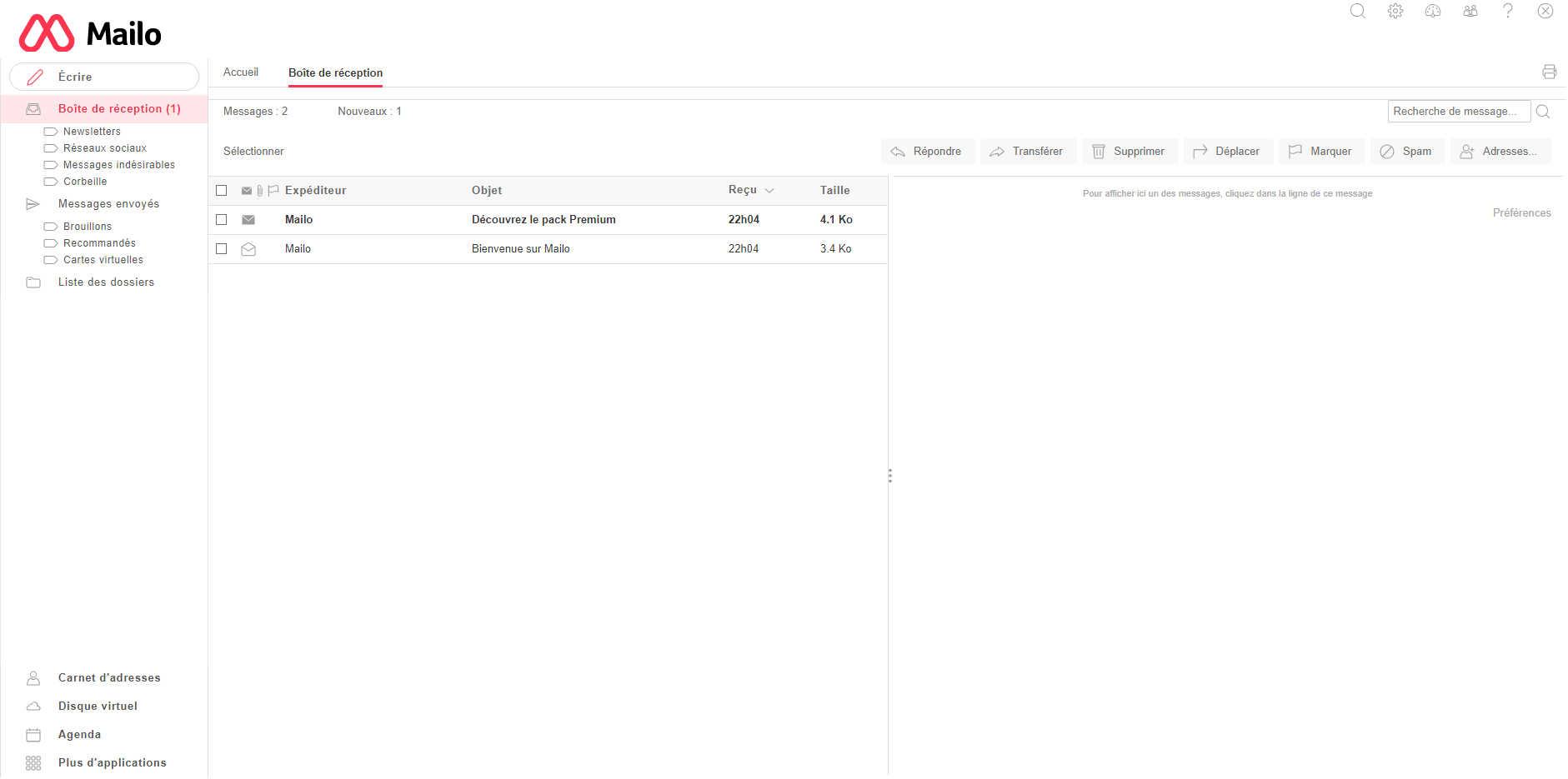This screenshot has height=779, width=1568.
Task: Click the Liste des dossiers folder icon
Action: (x=33, y=282)
